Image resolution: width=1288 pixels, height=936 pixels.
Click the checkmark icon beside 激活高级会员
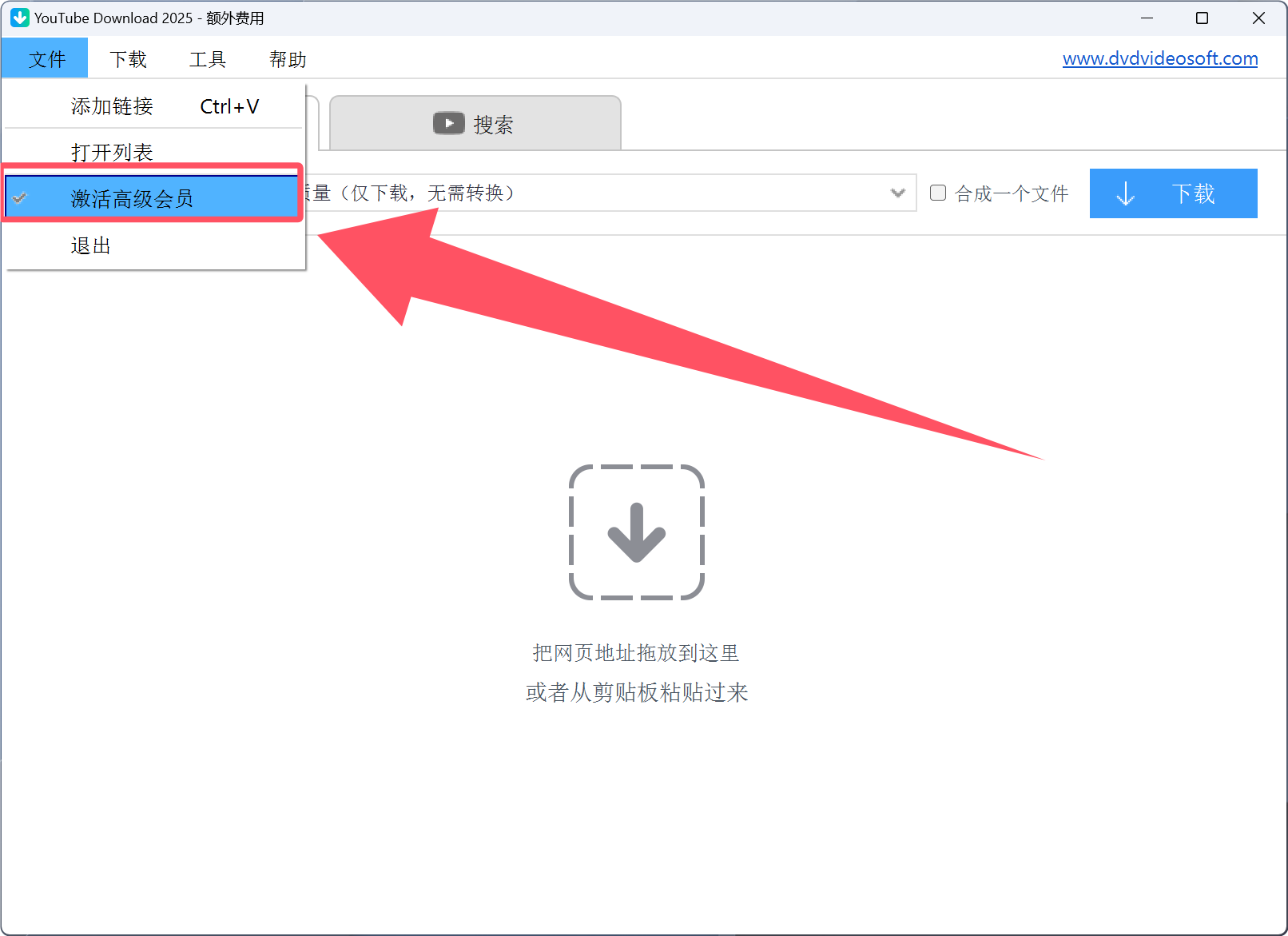pos(20,198)
